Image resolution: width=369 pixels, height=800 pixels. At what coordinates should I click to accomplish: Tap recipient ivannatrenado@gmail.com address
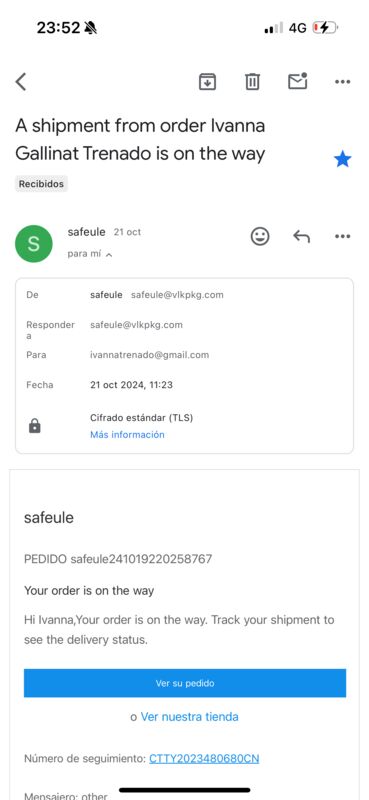(150, 355)
